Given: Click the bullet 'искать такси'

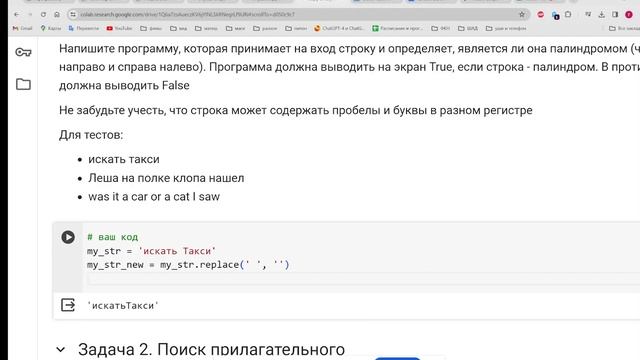Looking at the screenshot, I should click(124, 159).
